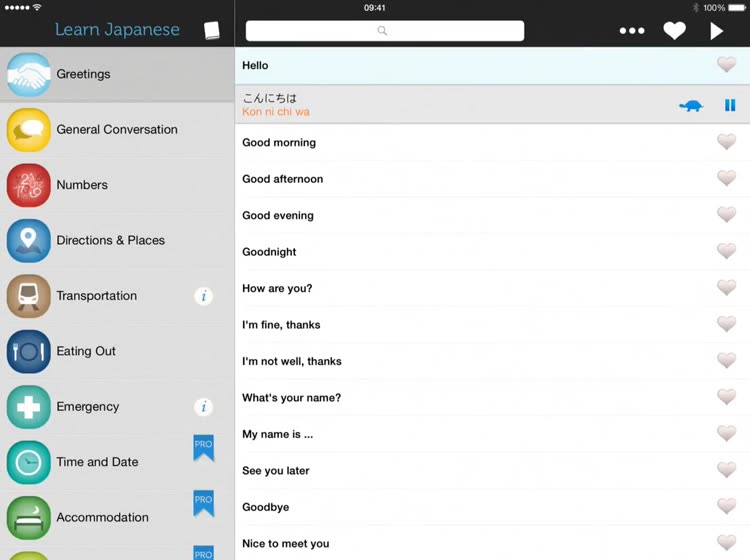
Task: Select the Greetings category label
Action: click(x=83, y=74)
